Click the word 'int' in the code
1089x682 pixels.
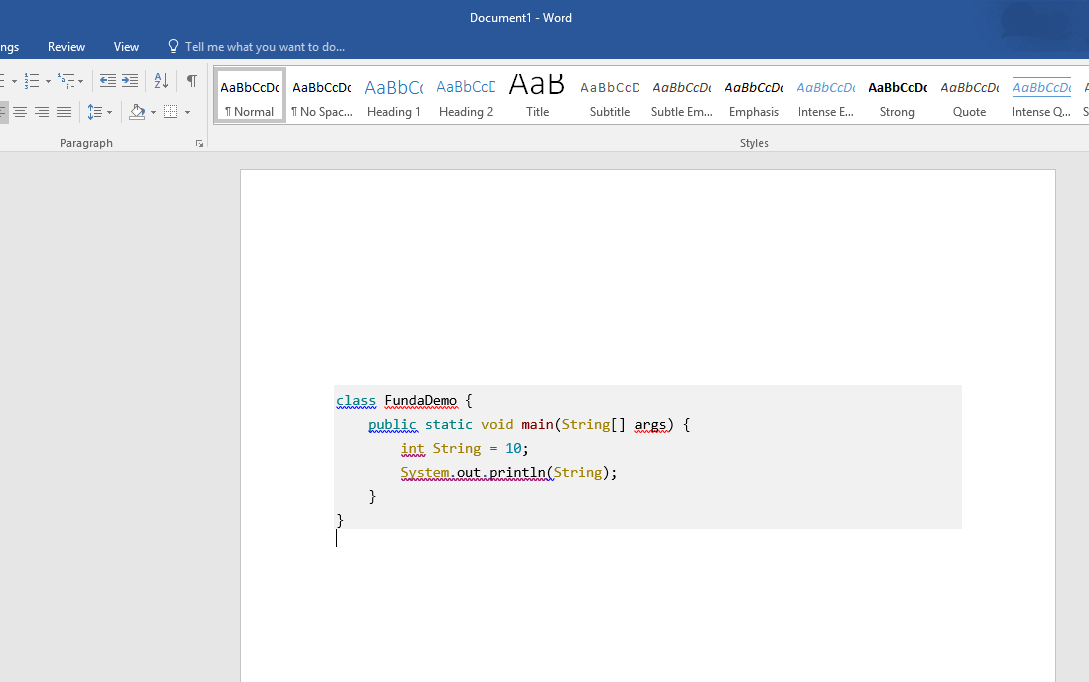pyautogui.click(x=413, y=449)
